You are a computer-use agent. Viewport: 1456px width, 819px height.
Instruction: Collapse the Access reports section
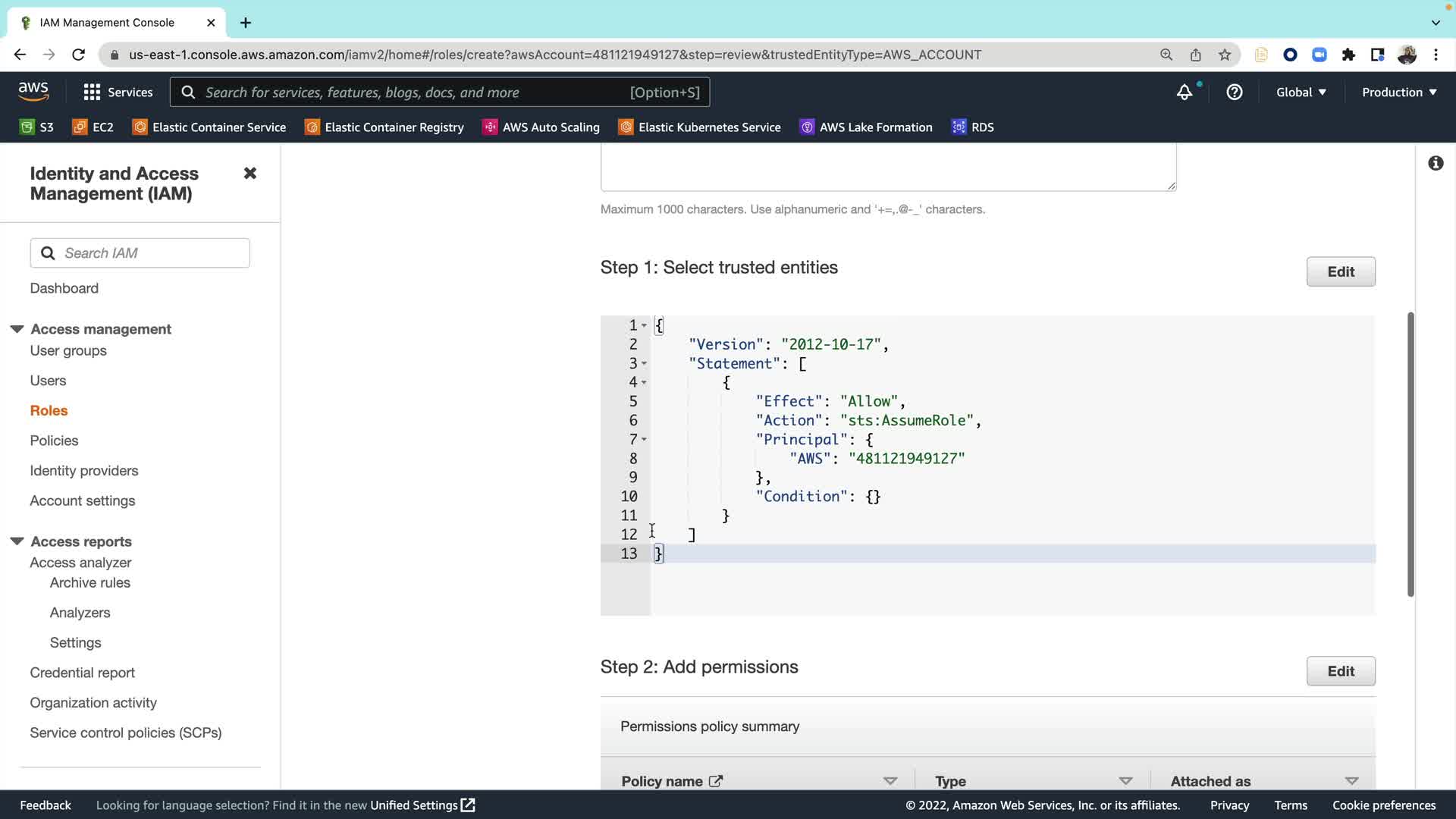coord(17,541)
